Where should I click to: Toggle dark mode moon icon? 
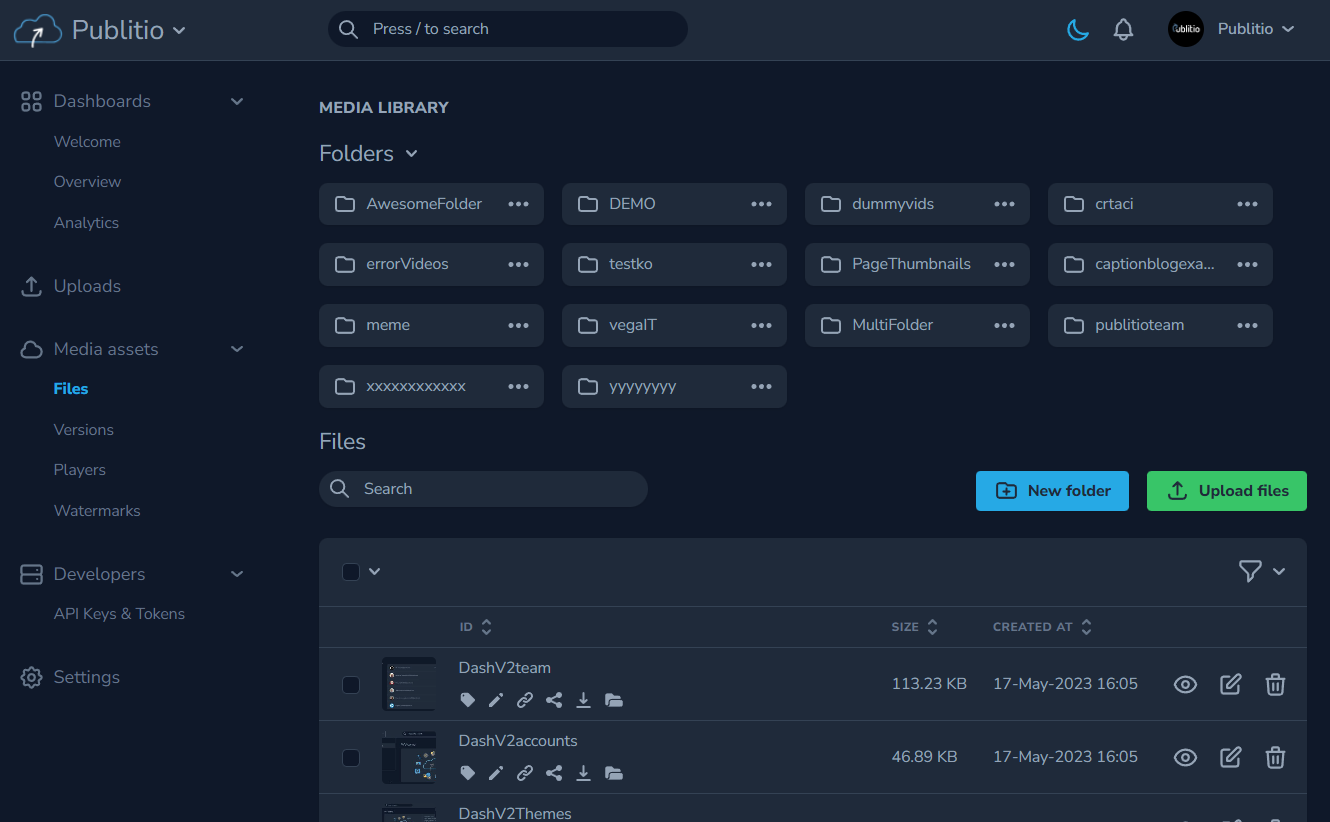click(1077, 30)
